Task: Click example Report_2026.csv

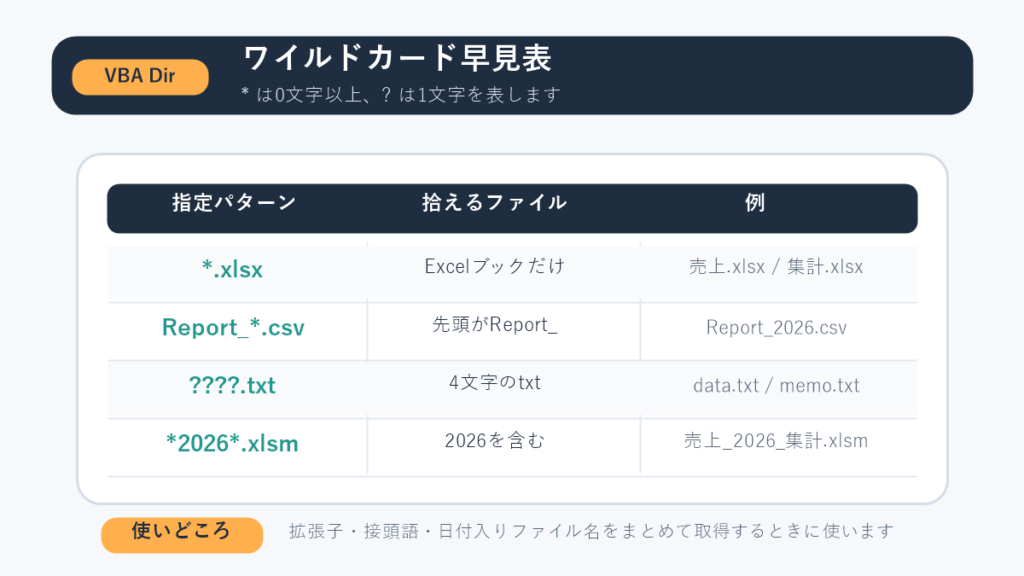Action: point(776,327)
